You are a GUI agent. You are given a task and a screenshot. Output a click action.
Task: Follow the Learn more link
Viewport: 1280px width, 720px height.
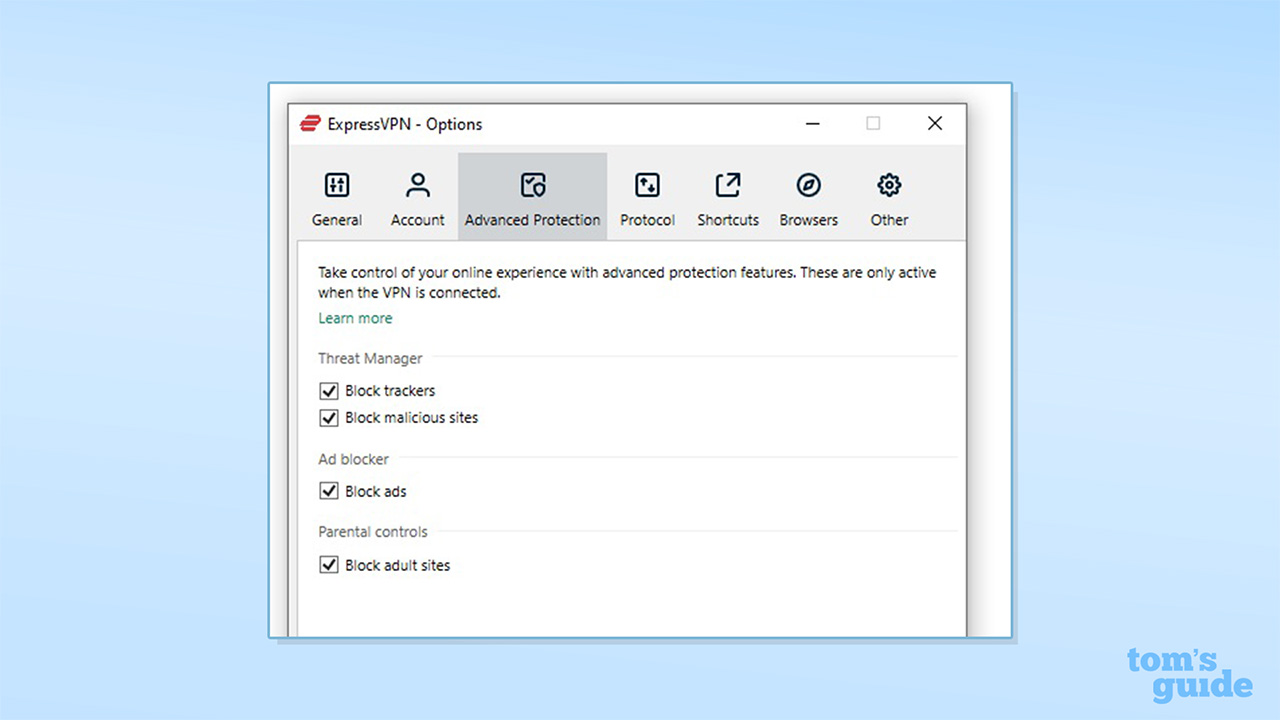click(355, 318)
